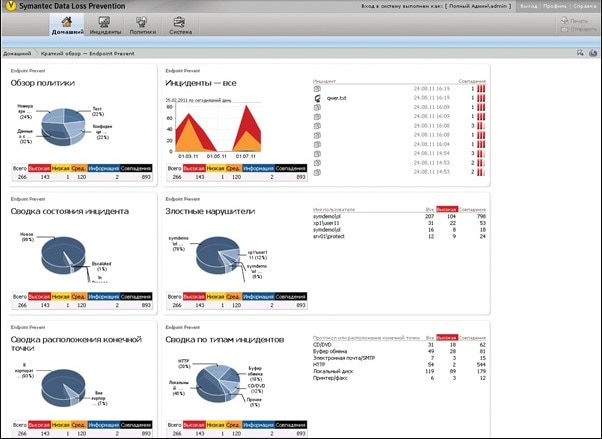Image resolution: width=602 pixels, height=439 pixels.
Task: Select the xp1\user11 user row
Action: (x=399, y=223)
